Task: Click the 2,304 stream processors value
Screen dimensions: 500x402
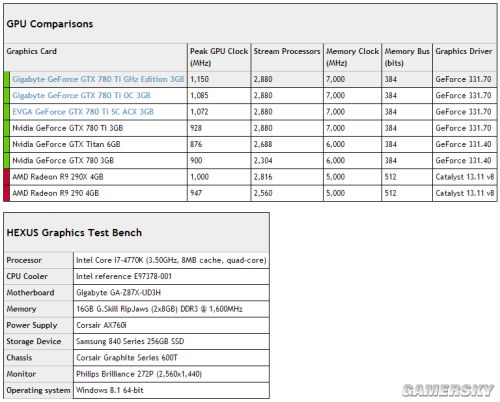Action: (x=263, y=161)
